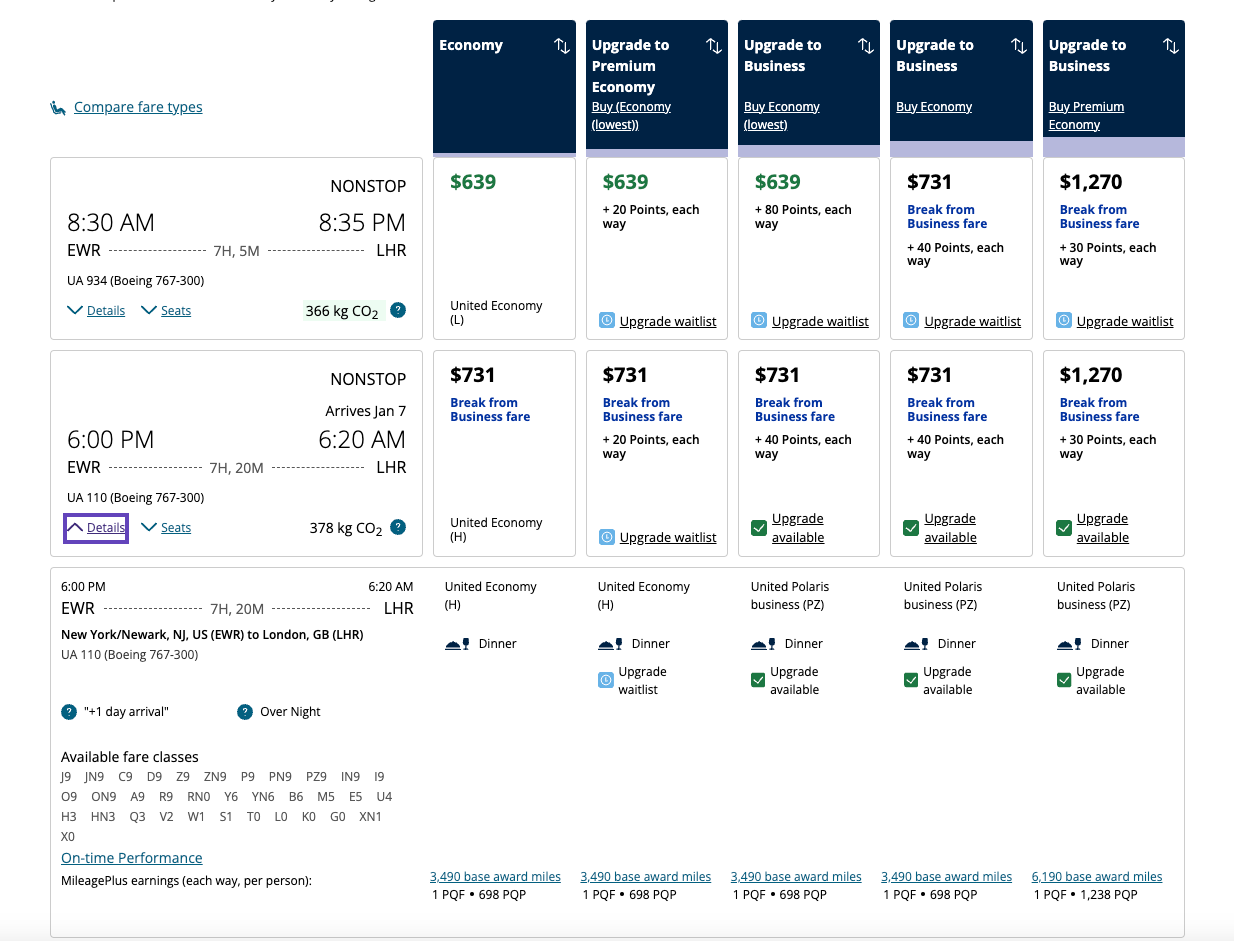Open the help icon next to +1 day arrival
Image resolution: width=1234 pixels, height=941 pixels.
68,711
